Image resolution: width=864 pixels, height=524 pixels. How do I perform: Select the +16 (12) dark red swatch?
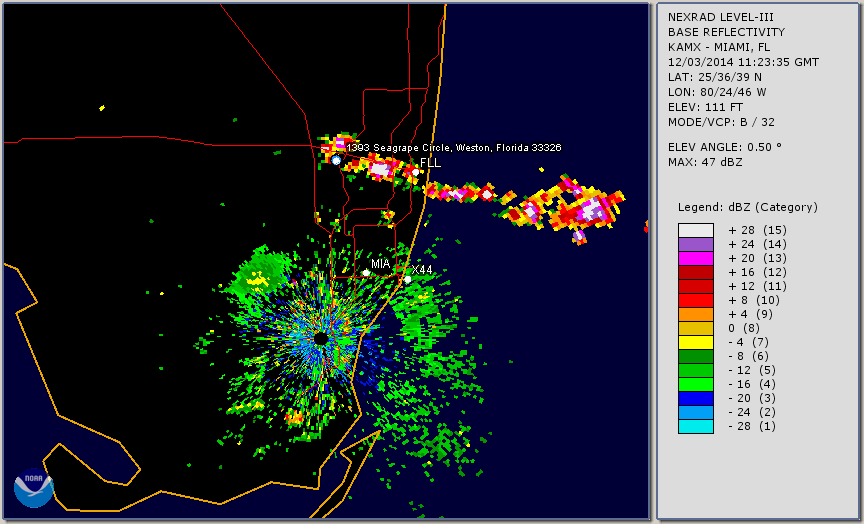click(x=696, y=272)
